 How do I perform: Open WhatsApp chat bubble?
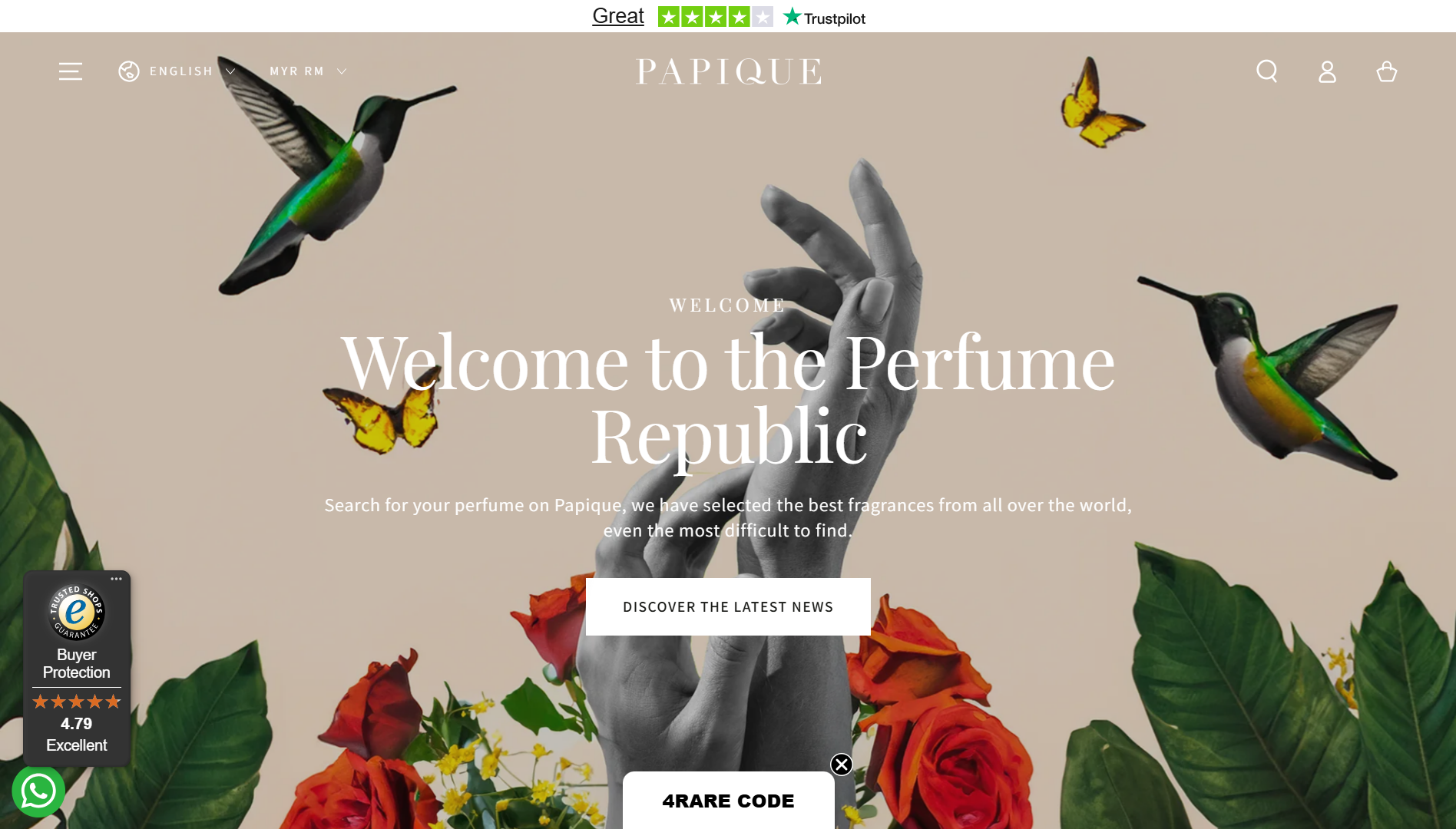point(38,791)
